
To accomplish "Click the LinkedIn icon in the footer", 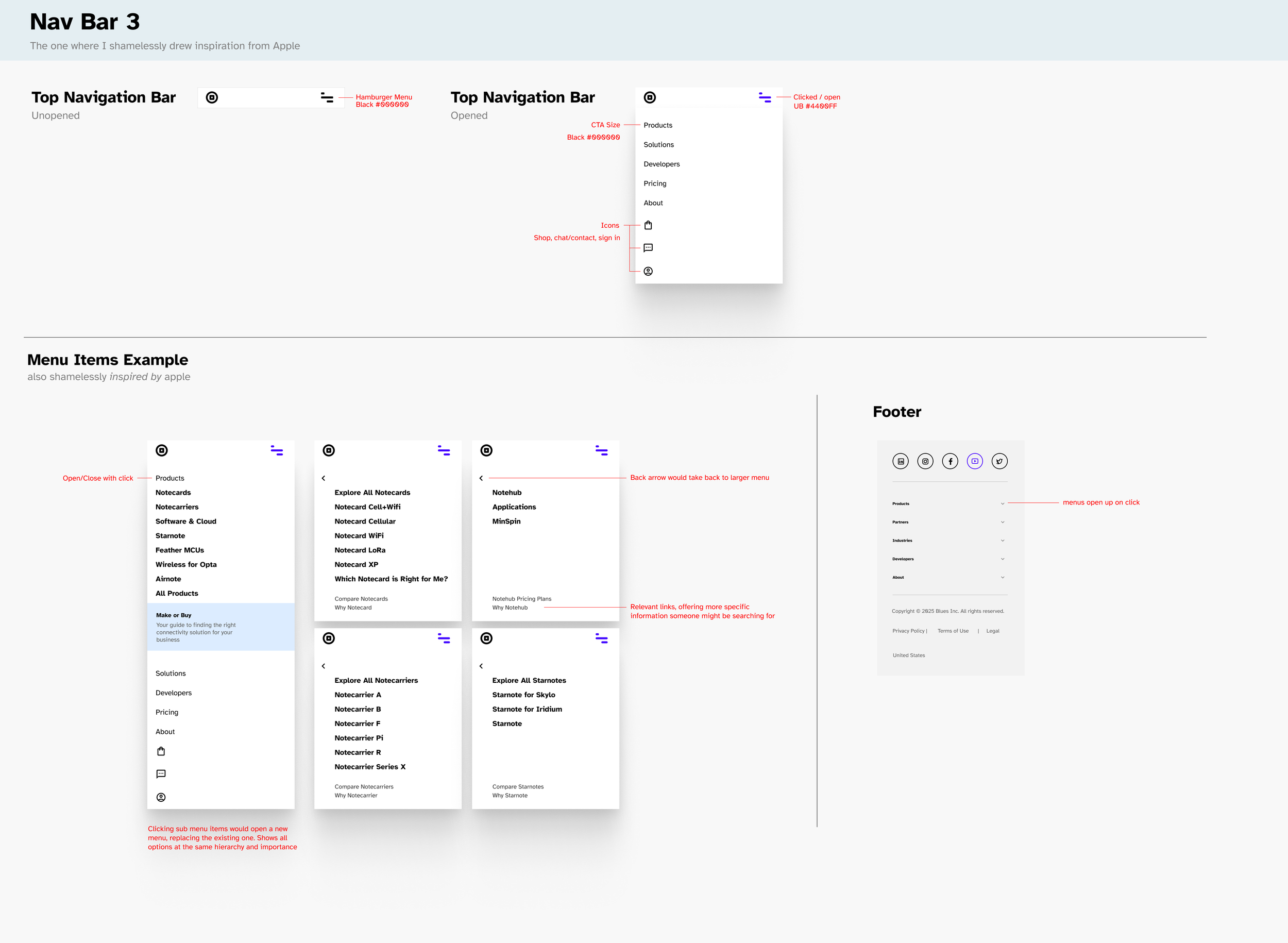I will point(900,461).
